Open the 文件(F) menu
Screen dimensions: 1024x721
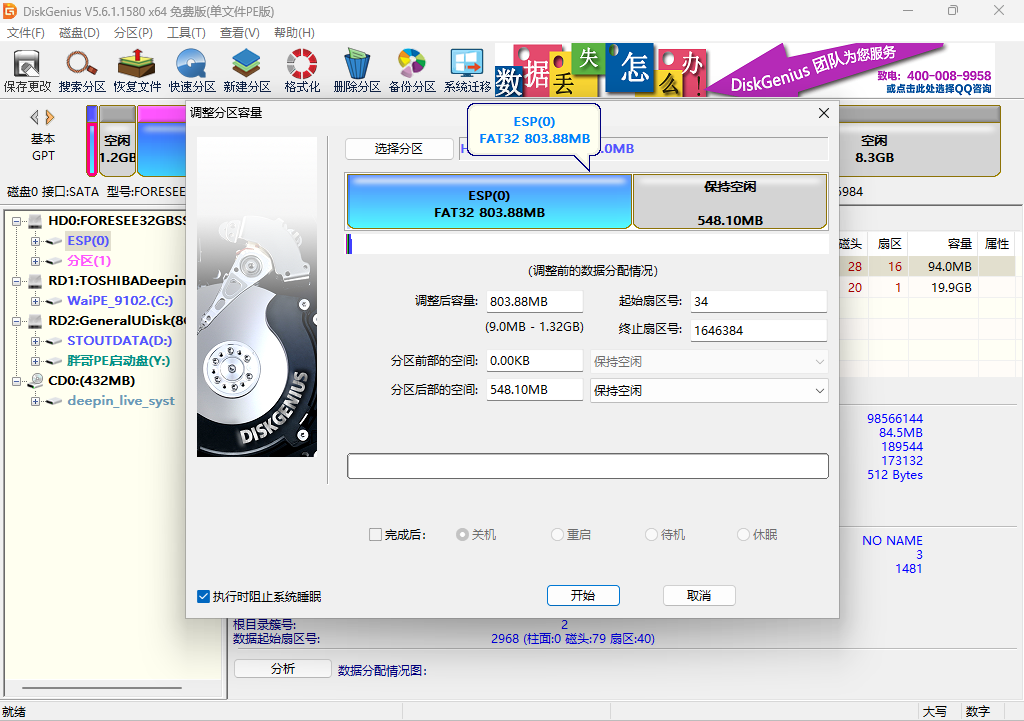(x=25, y=33)
